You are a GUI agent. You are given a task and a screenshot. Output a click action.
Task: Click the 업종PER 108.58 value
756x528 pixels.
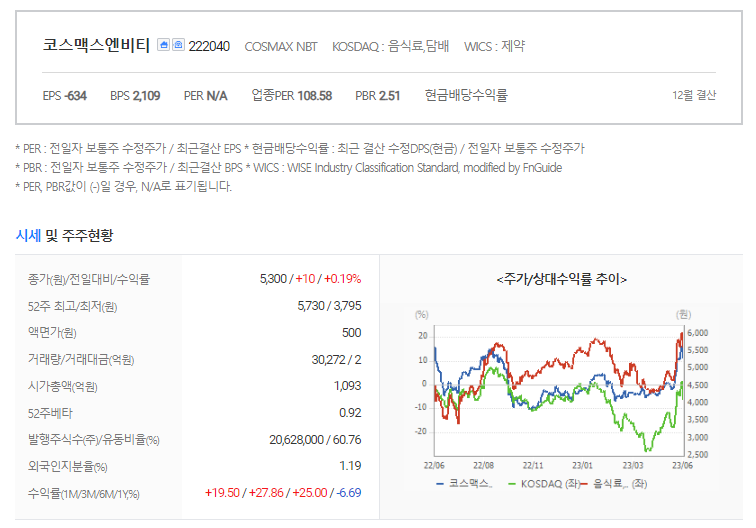(292, 95)
